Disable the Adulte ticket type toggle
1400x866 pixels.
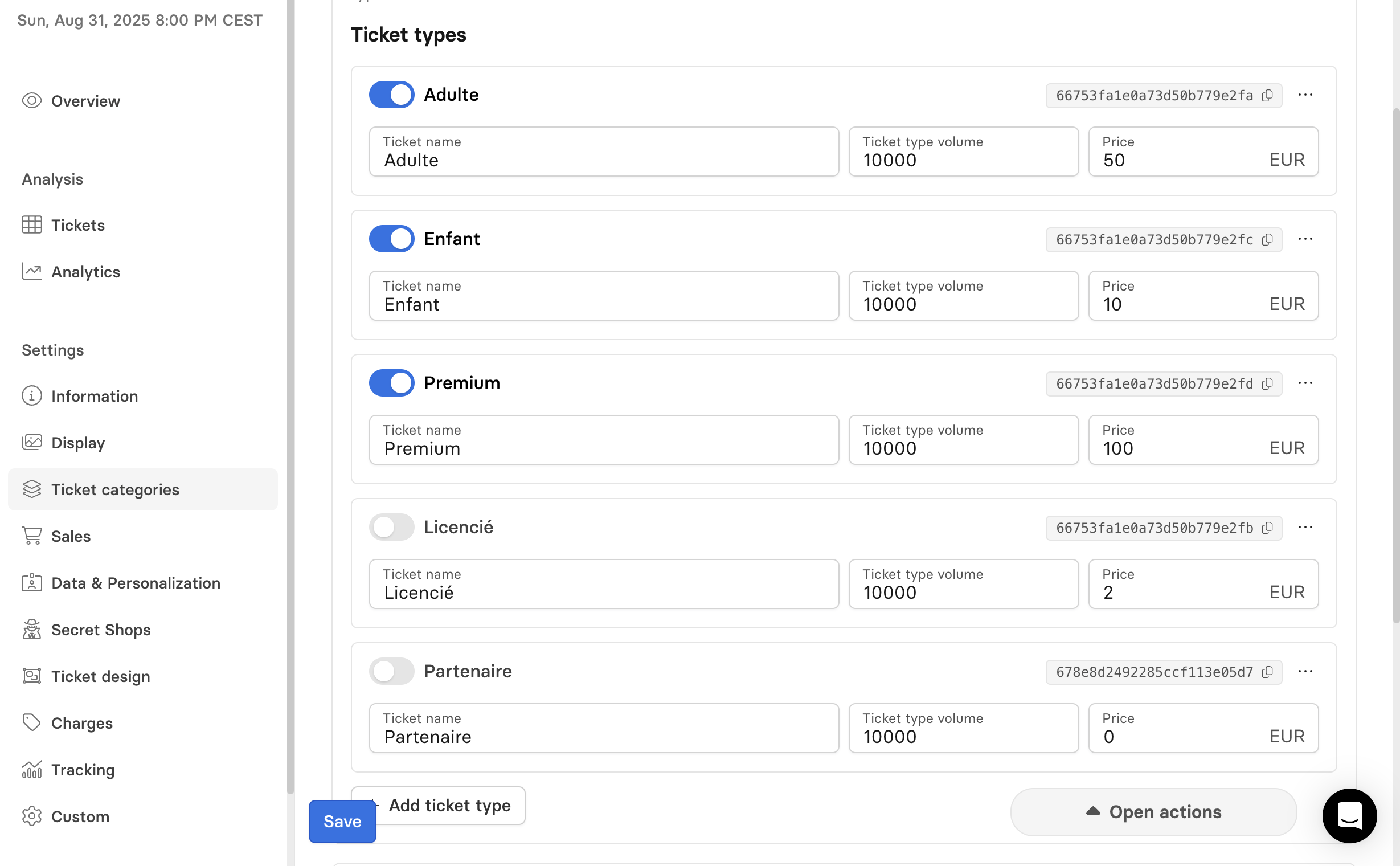392,95
